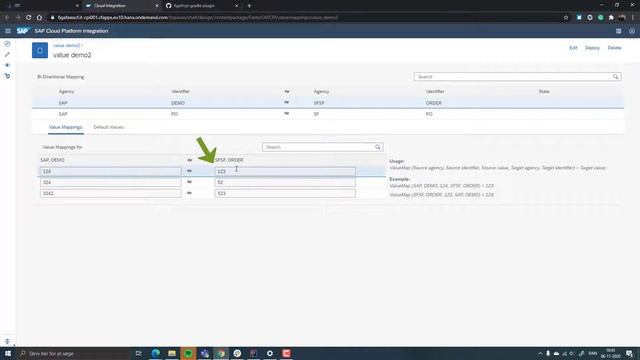
Task: Show hidden system tray icons chevron
Action: (x=540, y=353)
